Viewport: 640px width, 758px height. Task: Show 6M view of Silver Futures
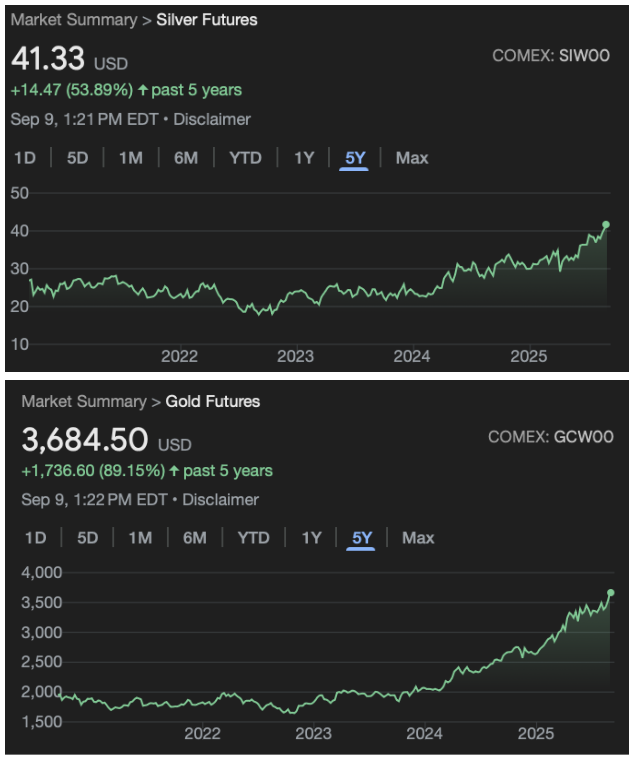(185, 158)
